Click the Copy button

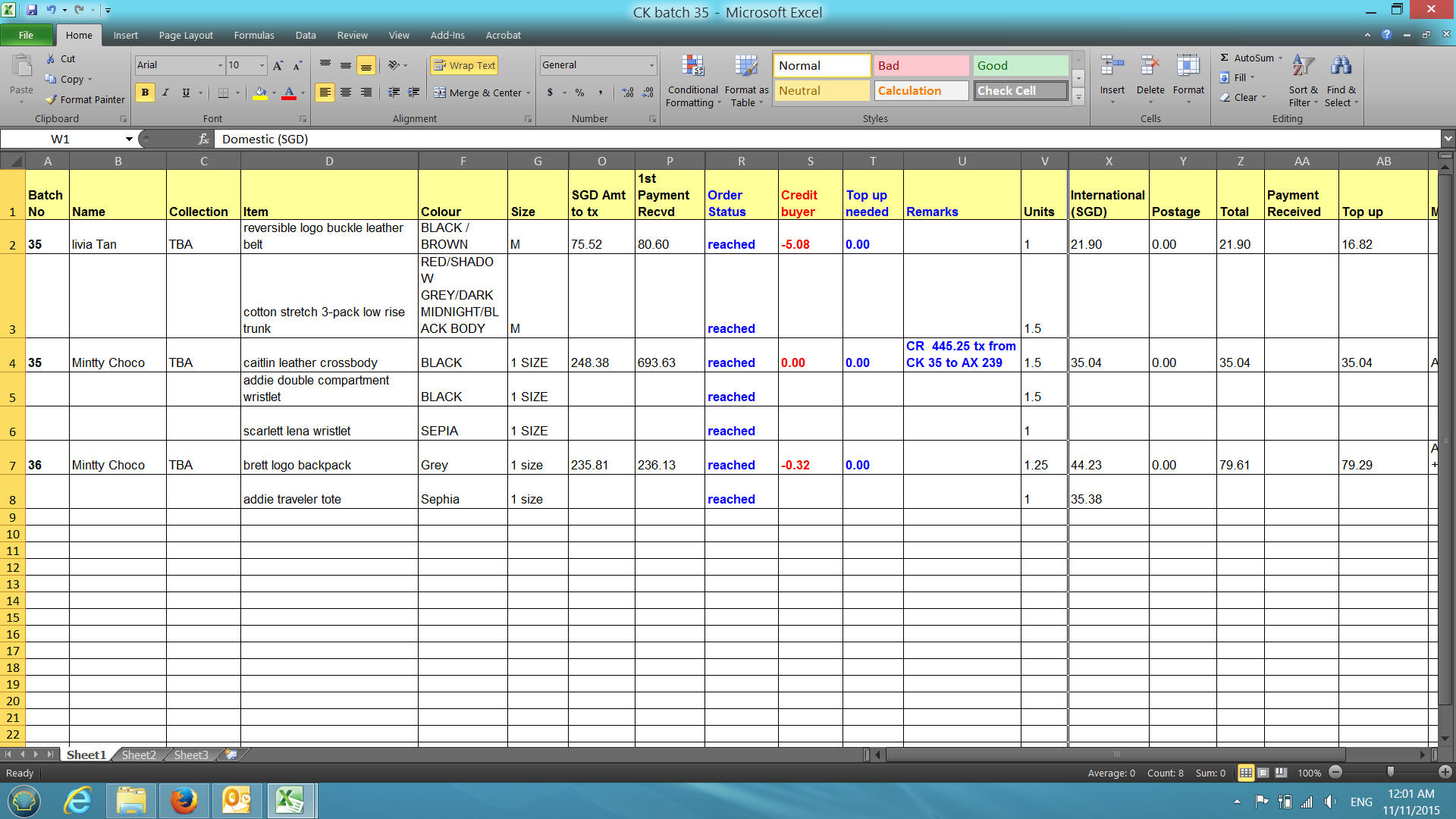pyautogui.click(x=66, y=79)
